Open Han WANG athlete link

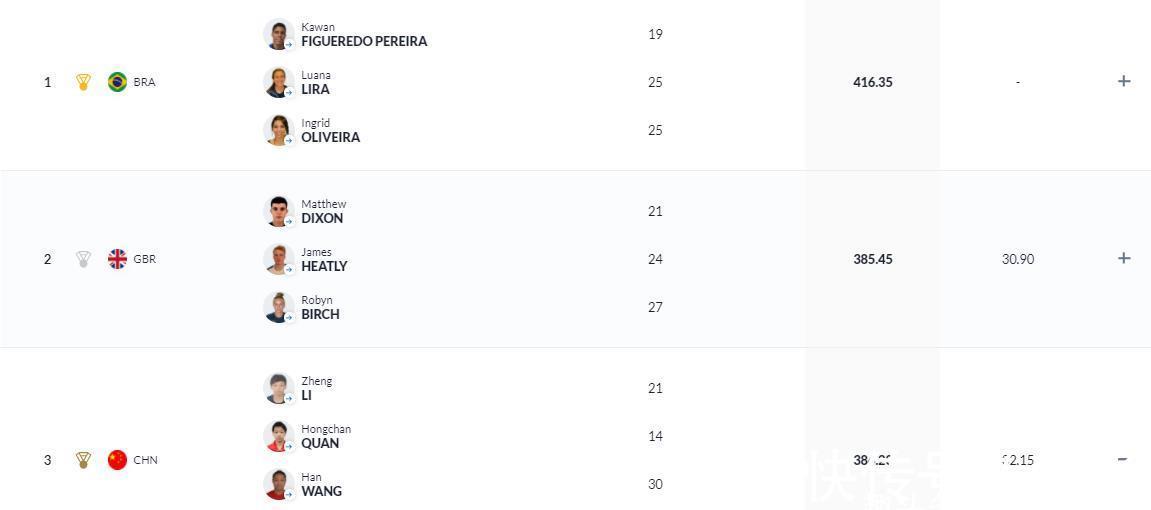click(322, 484)
